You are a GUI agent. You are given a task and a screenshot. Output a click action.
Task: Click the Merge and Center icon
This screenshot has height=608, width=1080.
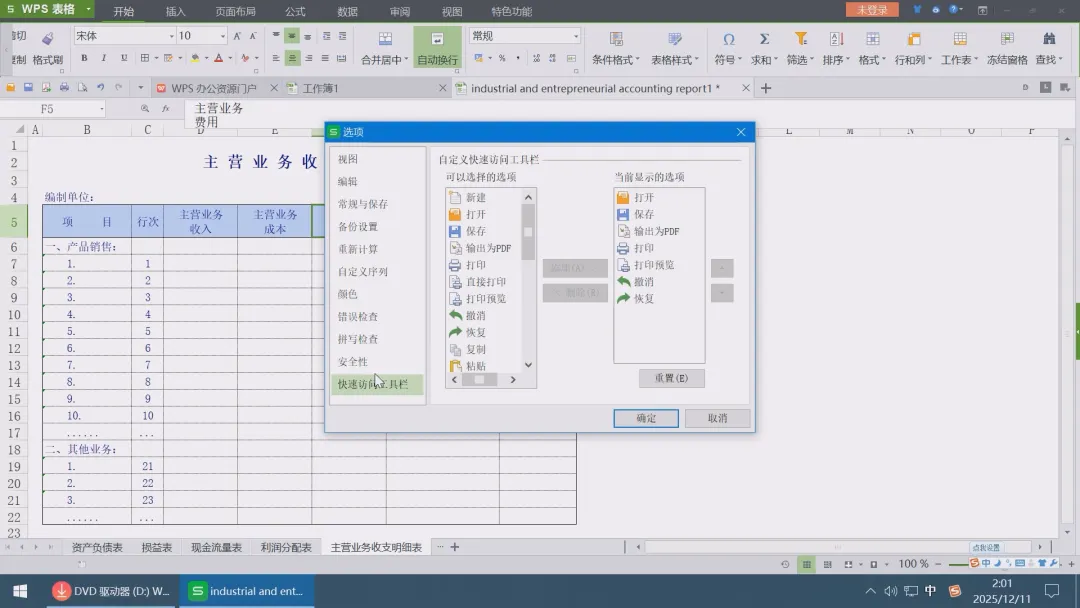(x=385, y=39)
